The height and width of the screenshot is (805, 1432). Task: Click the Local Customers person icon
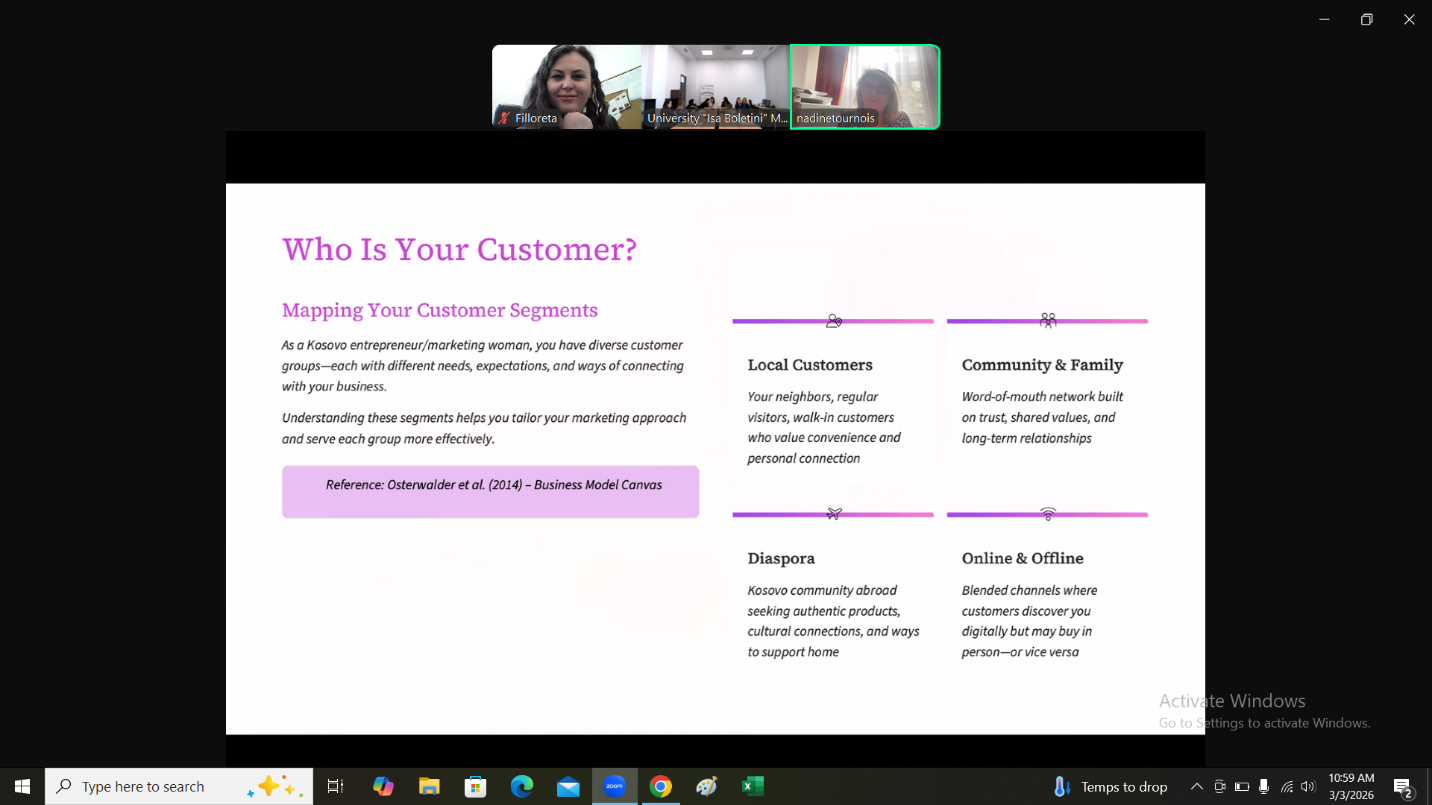[833, 321]
